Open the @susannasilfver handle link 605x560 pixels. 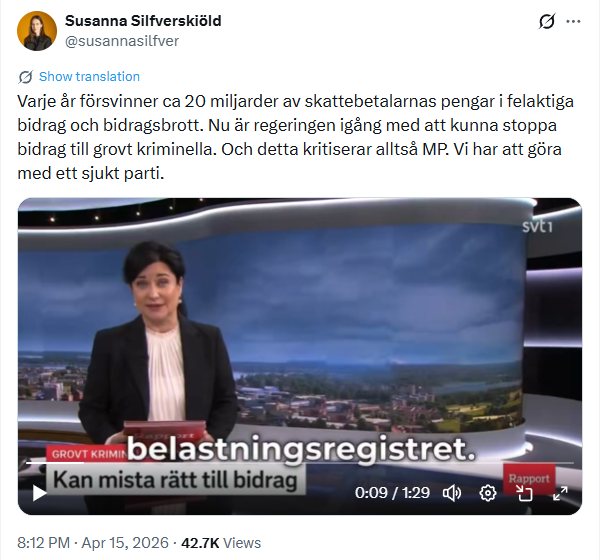tap(122, 41)
